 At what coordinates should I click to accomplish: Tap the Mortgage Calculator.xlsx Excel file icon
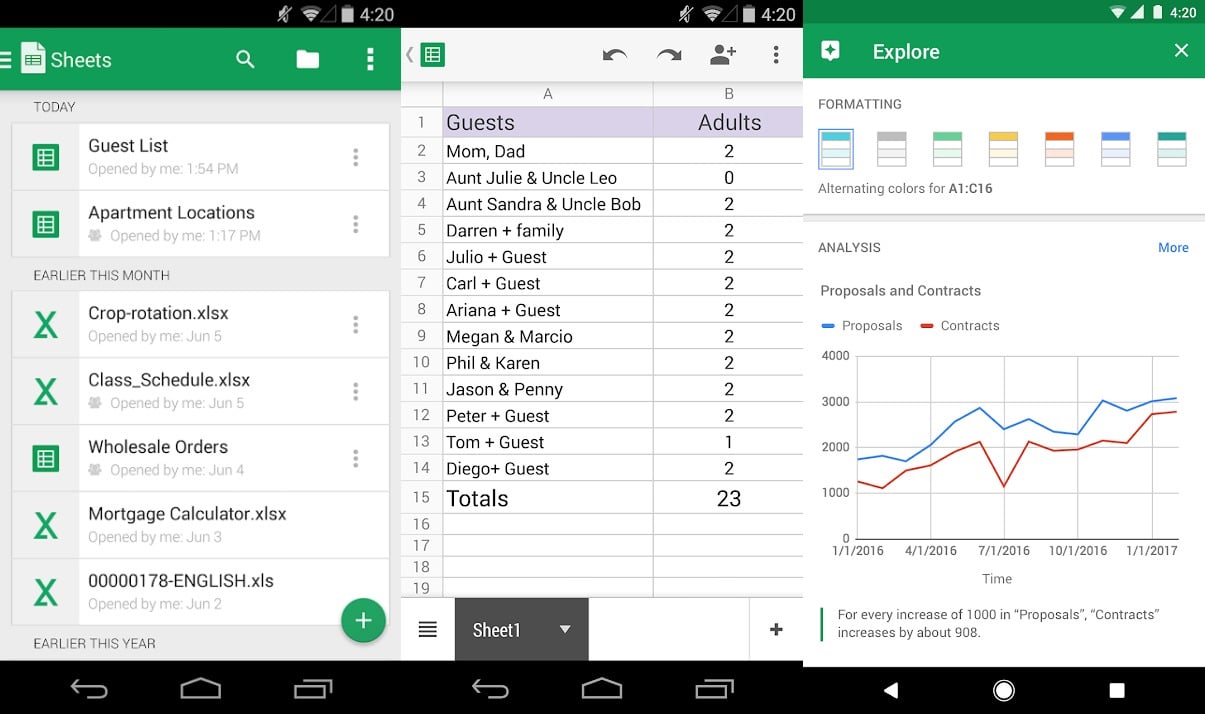point(46,525)
